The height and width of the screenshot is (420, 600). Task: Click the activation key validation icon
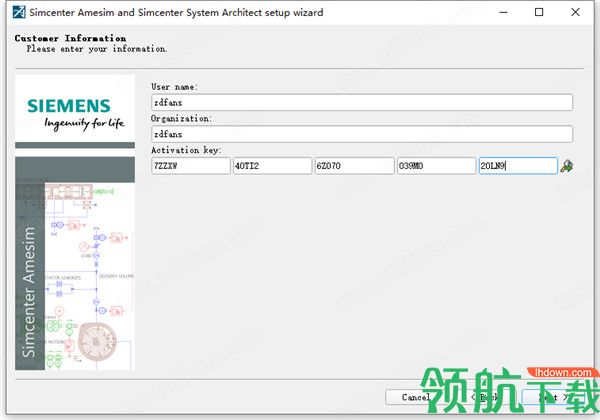tap(566, 166)
